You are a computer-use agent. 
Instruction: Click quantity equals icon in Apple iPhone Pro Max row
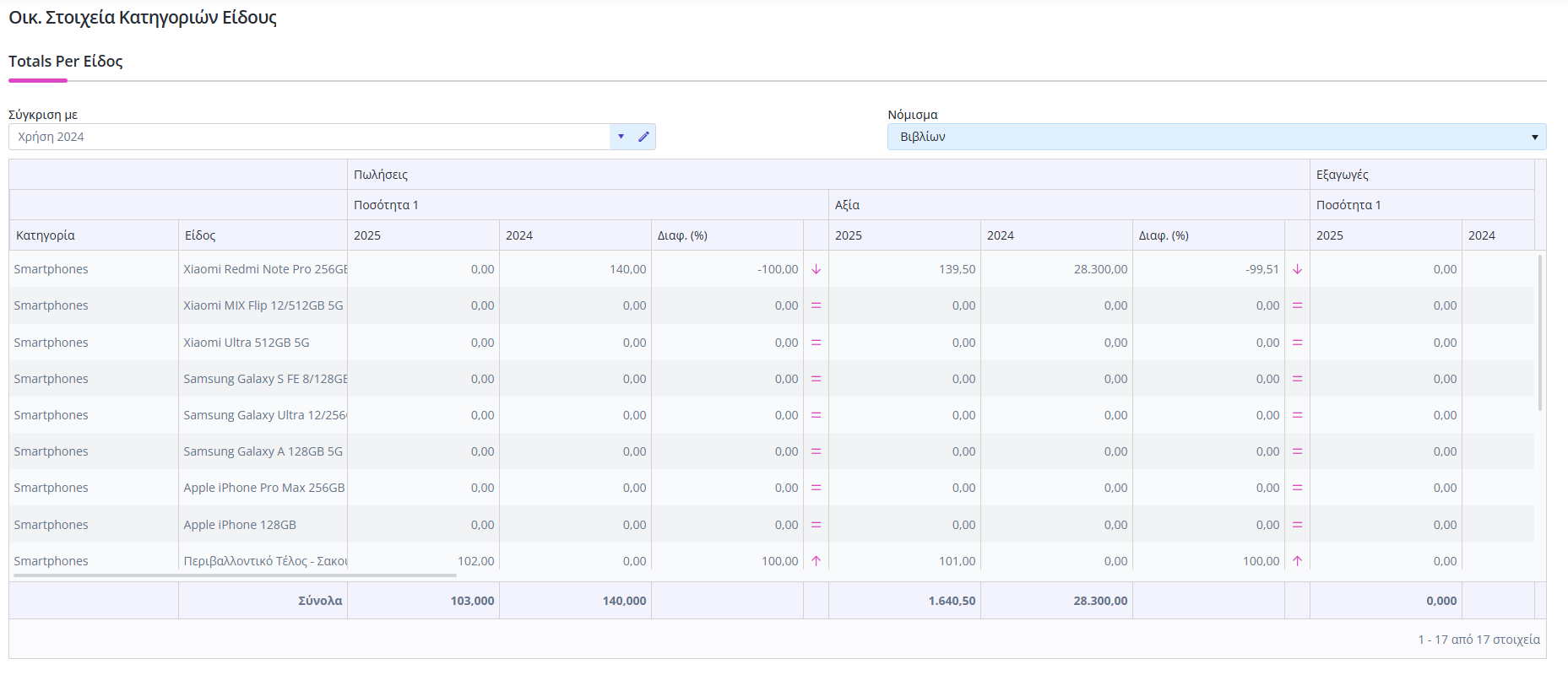click(x=816, y=488)
